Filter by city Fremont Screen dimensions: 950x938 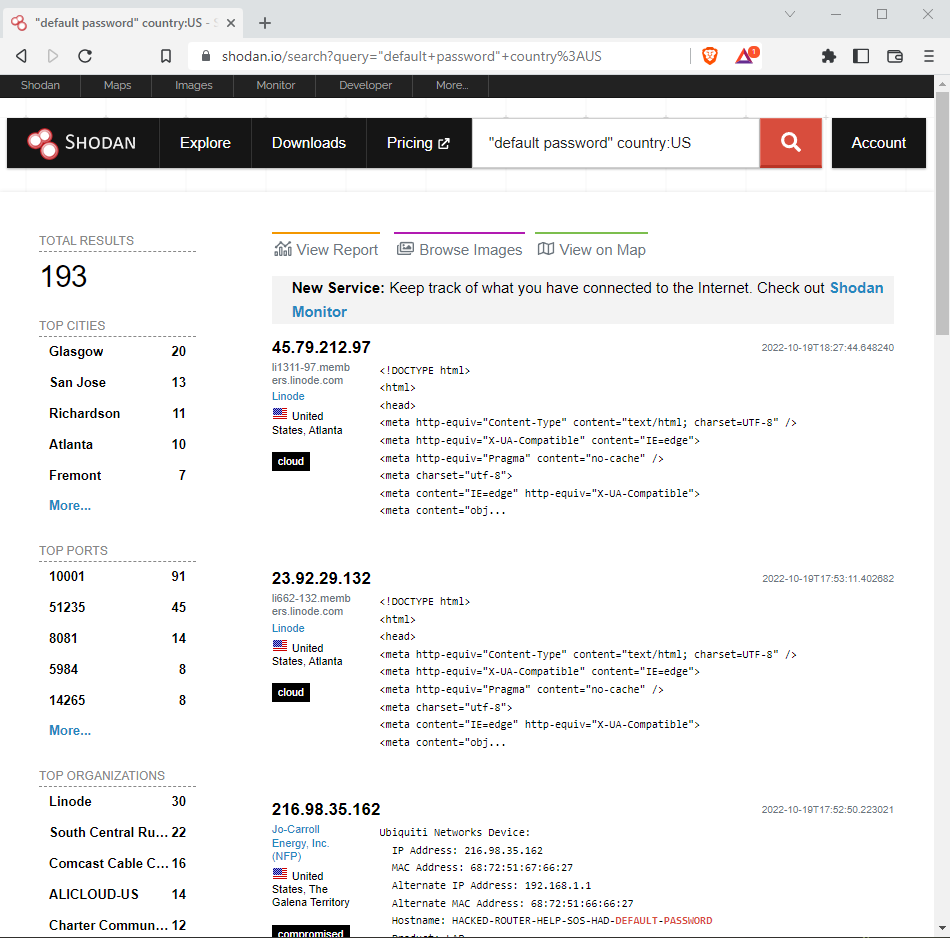tap(75, 475)
